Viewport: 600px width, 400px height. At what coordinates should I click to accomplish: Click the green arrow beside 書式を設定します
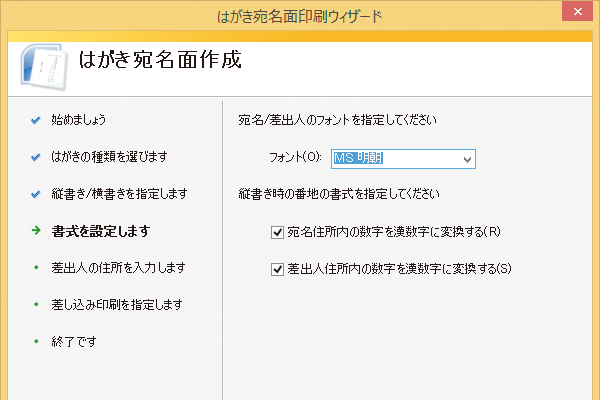(x=36, y=230)
